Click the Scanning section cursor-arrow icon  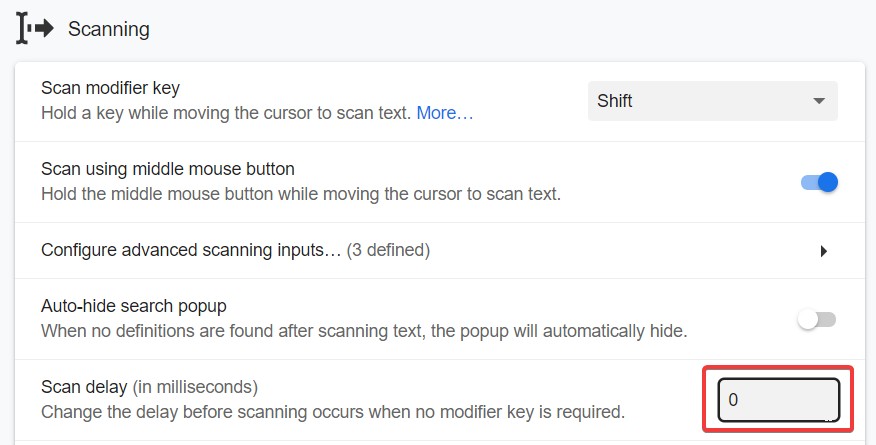[x=34, y=28]
